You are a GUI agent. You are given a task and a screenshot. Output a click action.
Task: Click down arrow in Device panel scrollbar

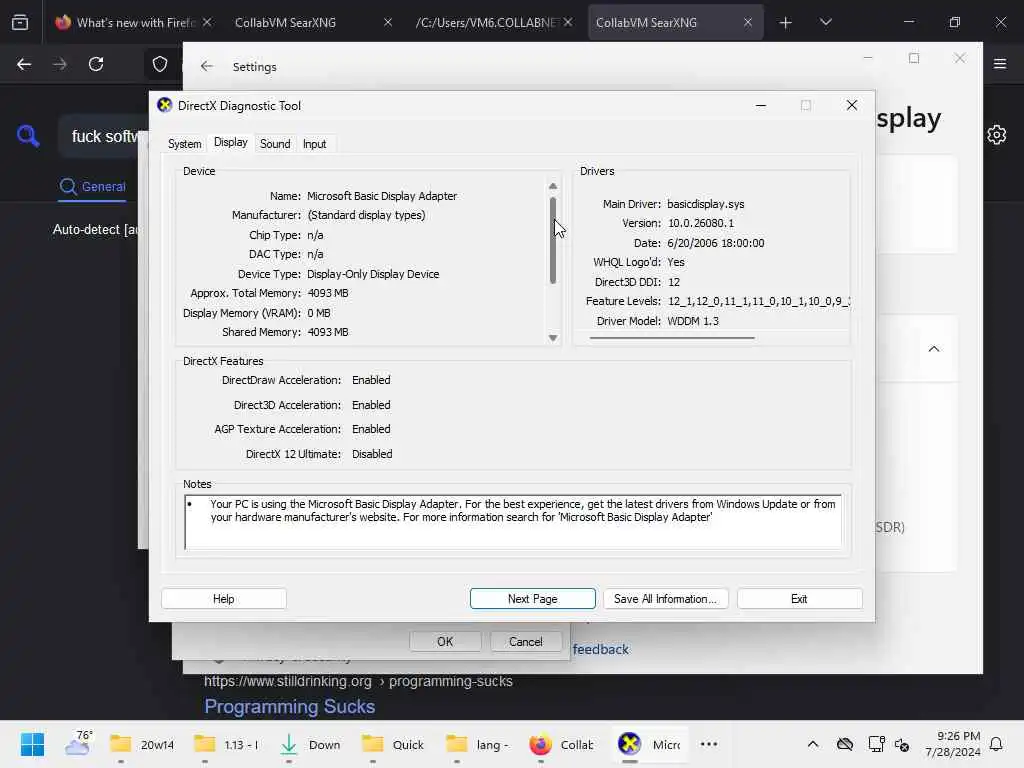point(553,338)
